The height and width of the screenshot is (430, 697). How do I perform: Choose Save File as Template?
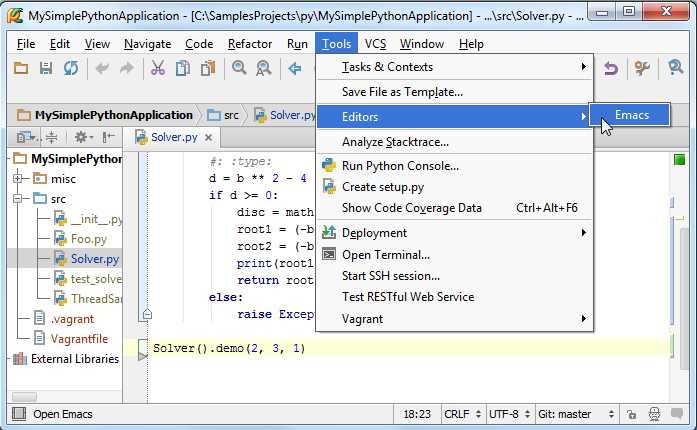[x=455, y=92]
